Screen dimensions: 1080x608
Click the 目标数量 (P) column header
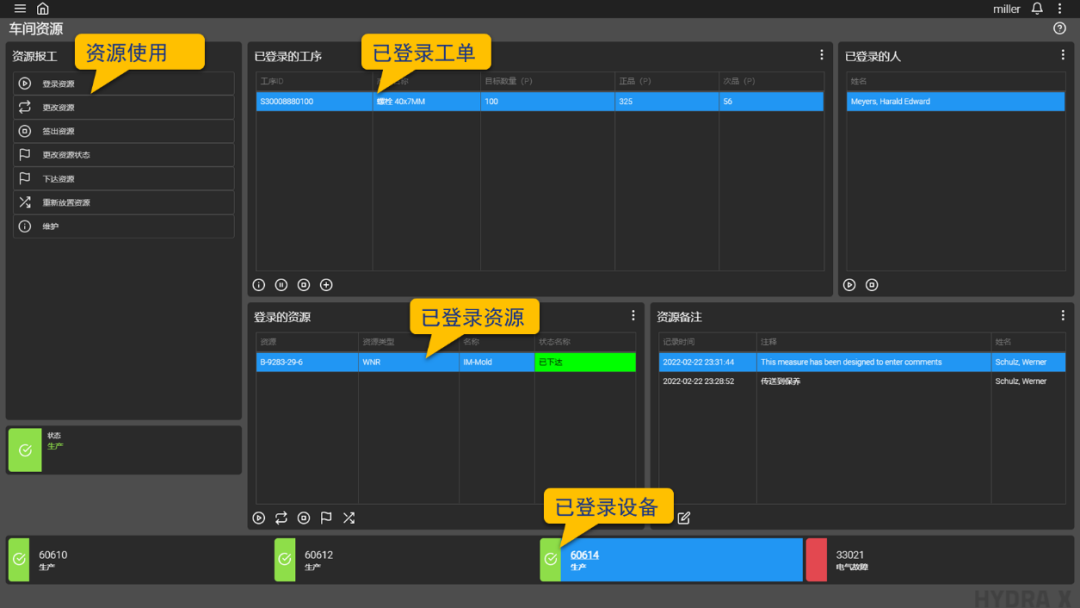click(x=548, y=81)
